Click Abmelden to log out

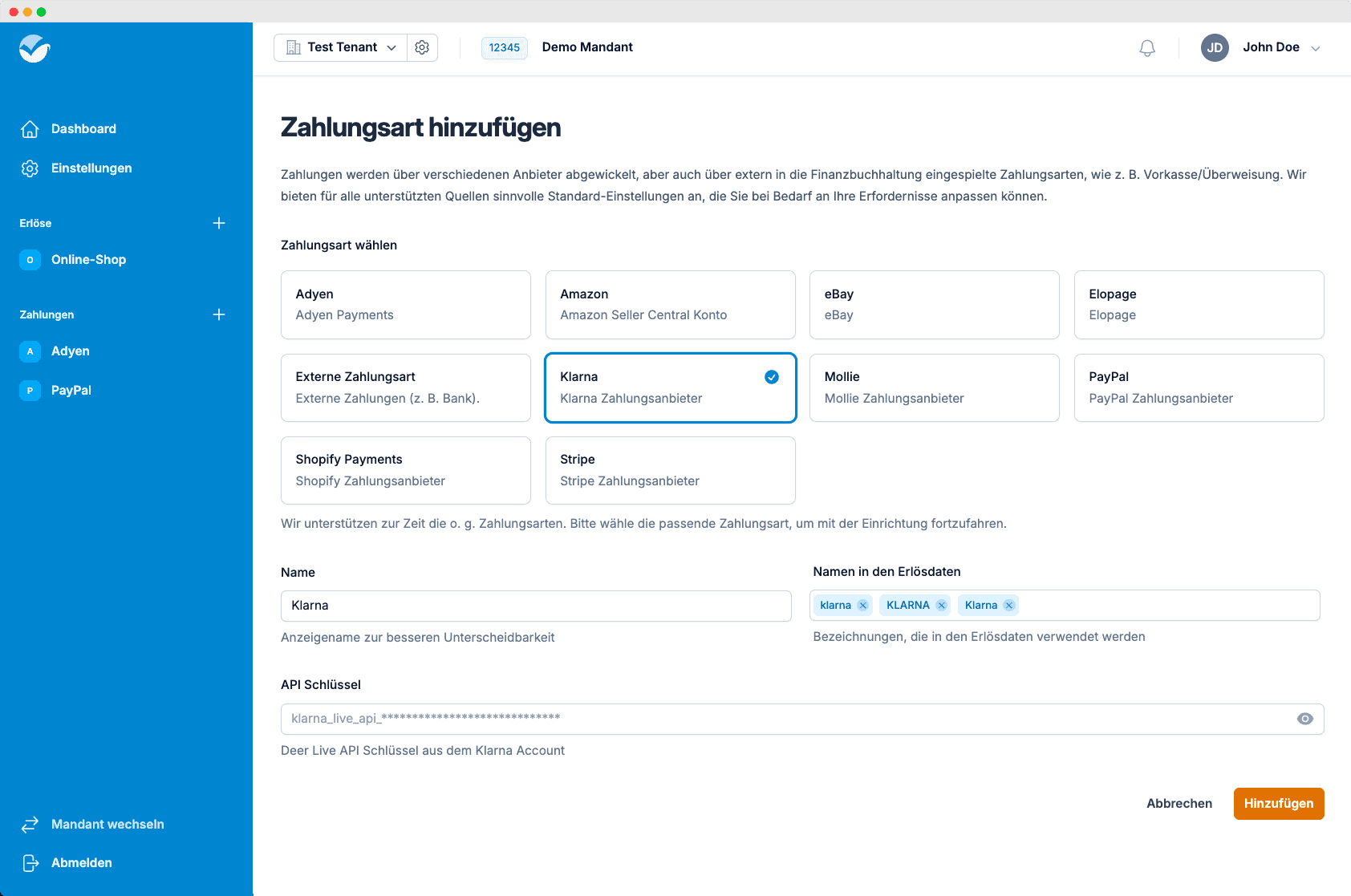coord(82,863)
